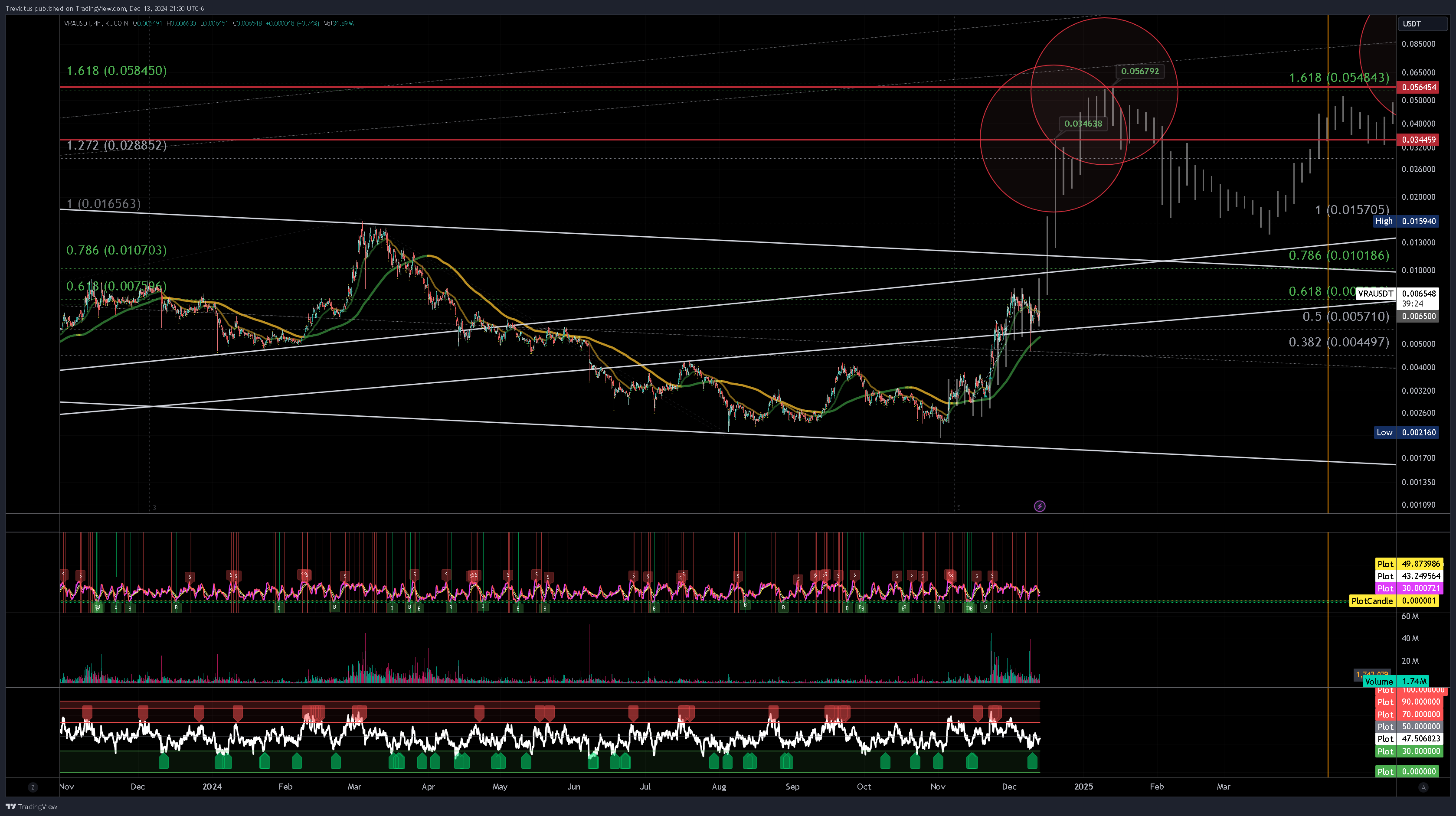Click the 0.001090 price axis tick
Viewport: 1456px width, 816px height.
click(1418, 505)
